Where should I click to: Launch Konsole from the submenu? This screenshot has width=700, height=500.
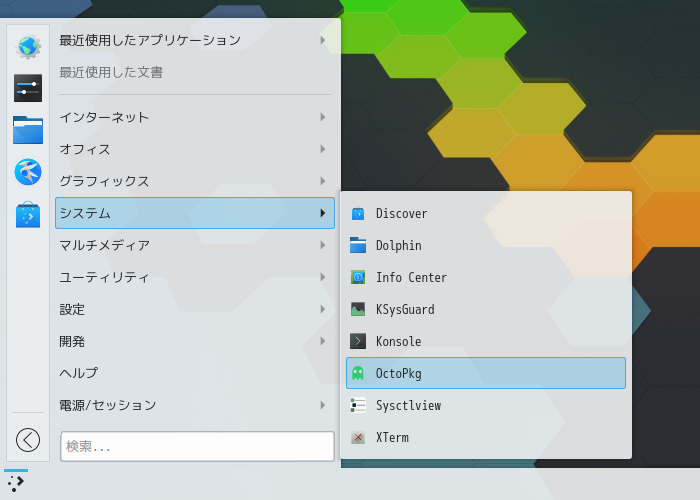[x=486, y=341]
